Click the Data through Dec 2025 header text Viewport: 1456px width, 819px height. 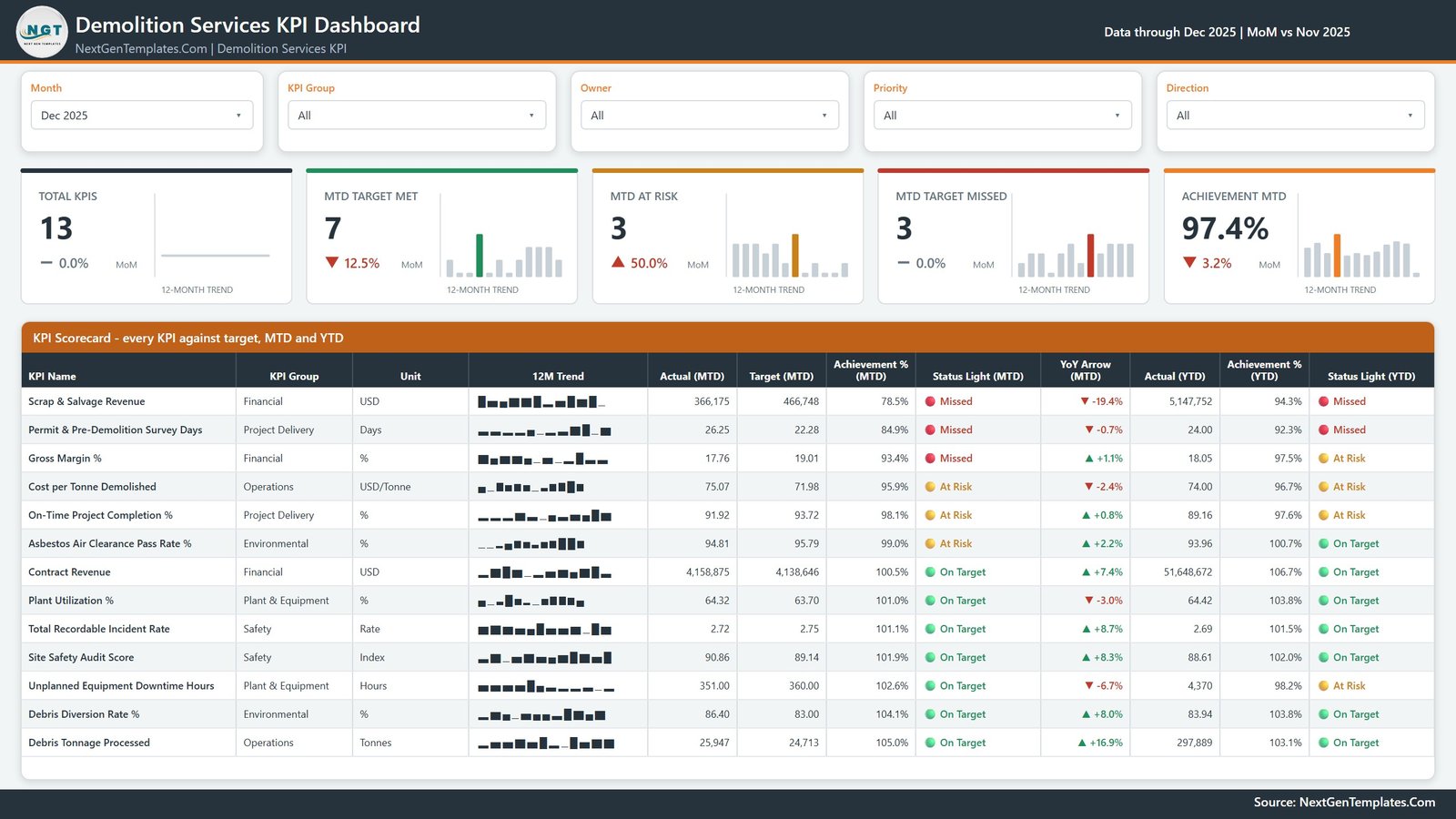1227,32
